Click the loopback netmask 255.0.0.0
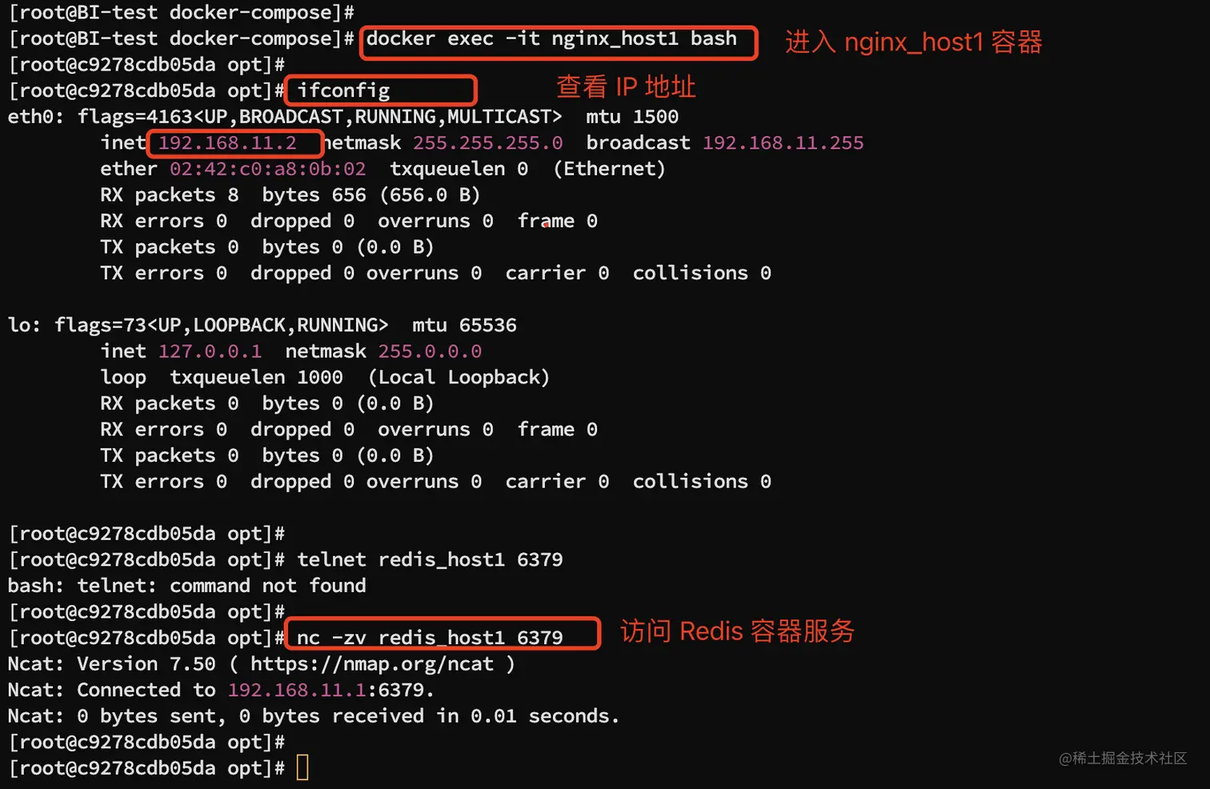 [430, 351]
